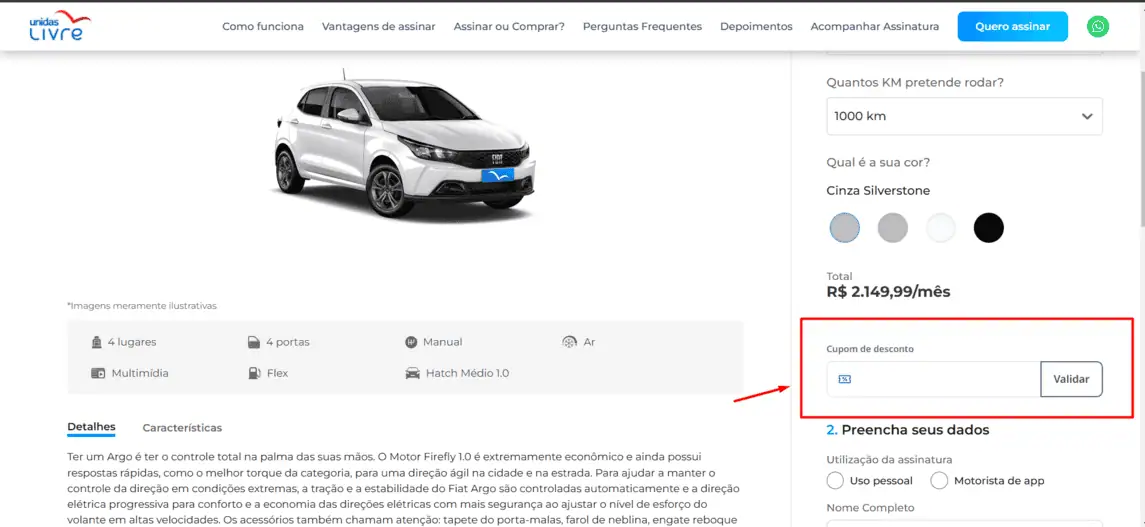
Task: Click the Manual gearbox icon
Action: pyautogui.click(x=410, y=342)
